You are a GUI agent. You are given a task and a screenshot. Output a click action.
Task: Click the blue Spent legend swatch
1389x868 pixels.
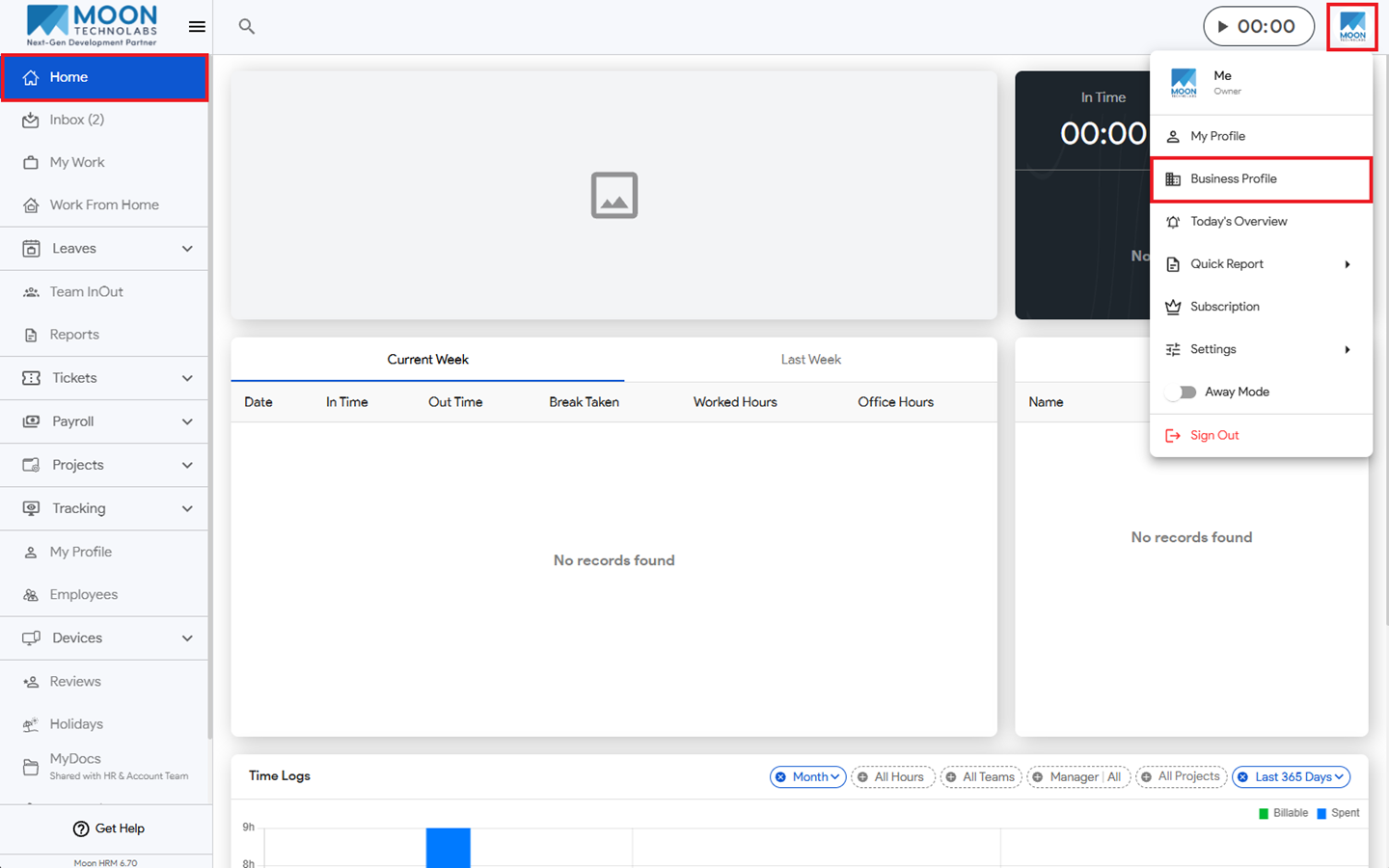click(x=1321, y=814)
